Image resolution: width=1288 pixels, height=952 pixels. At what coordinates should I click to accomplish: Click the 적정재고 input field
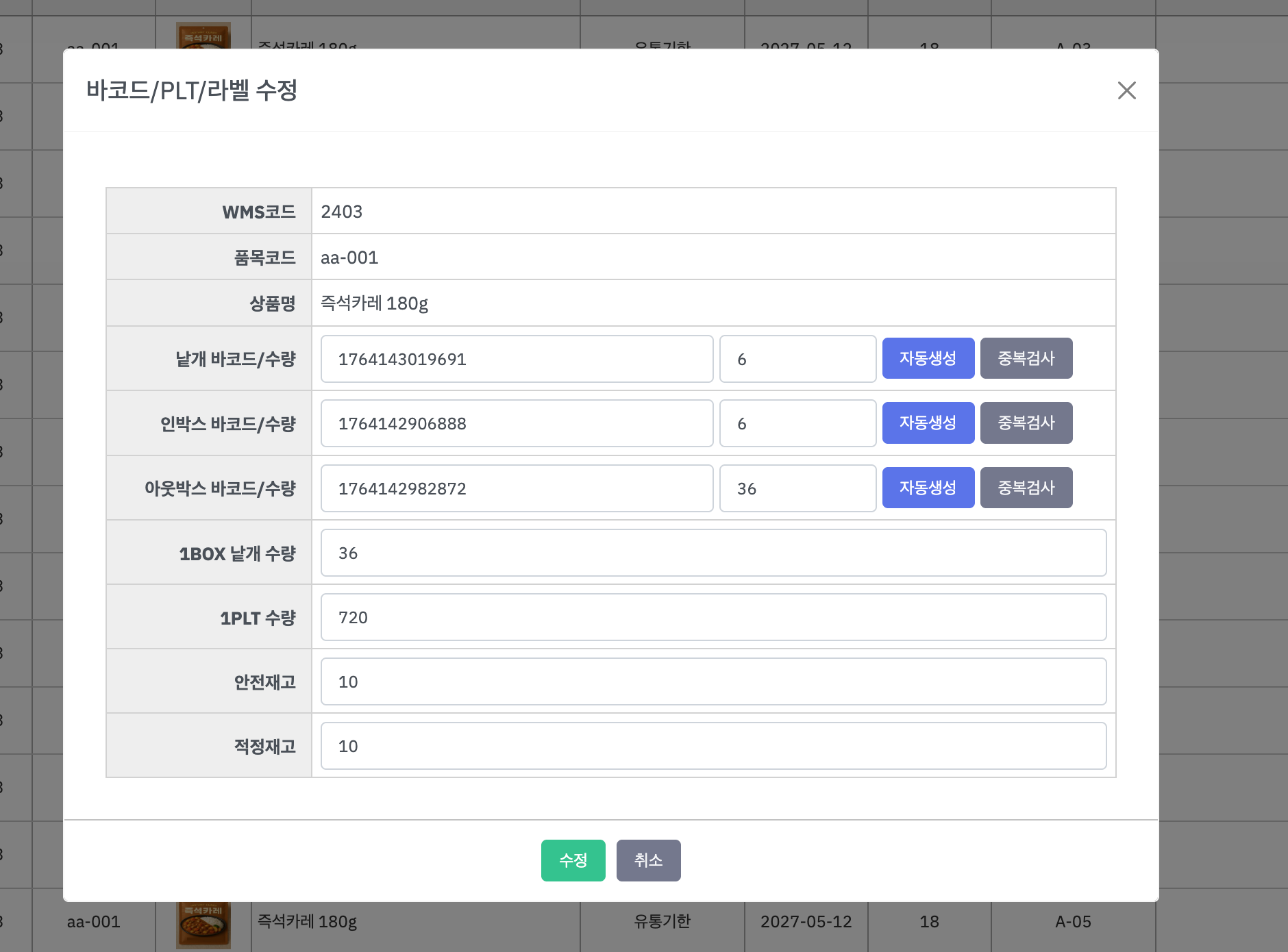click(713, 746)
